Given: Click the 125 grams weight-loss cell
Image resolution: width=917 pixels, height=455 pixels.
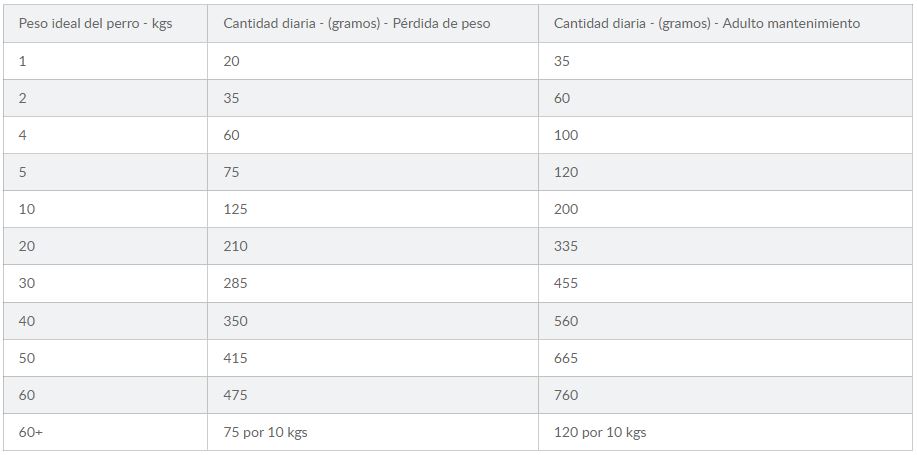Looking at the screenshot, I should point(373,209).
